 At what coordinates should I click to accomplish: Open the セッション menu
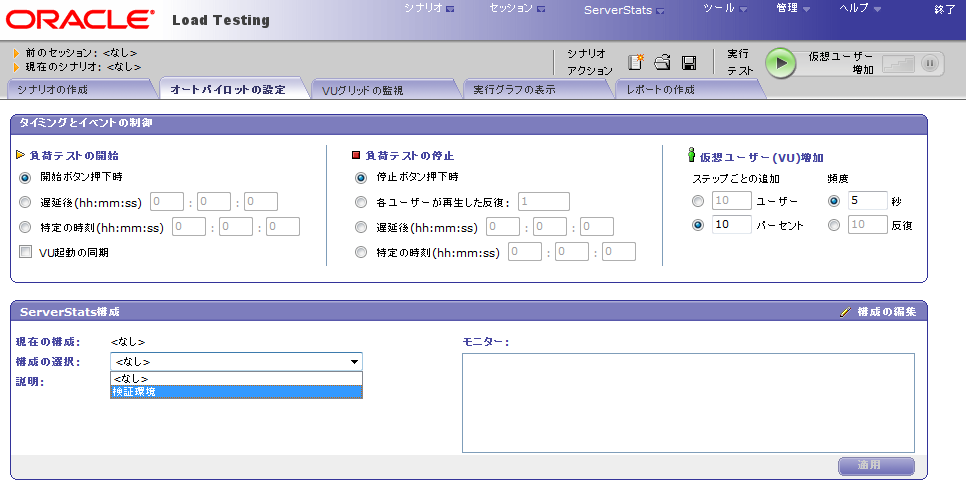(517, 8)
